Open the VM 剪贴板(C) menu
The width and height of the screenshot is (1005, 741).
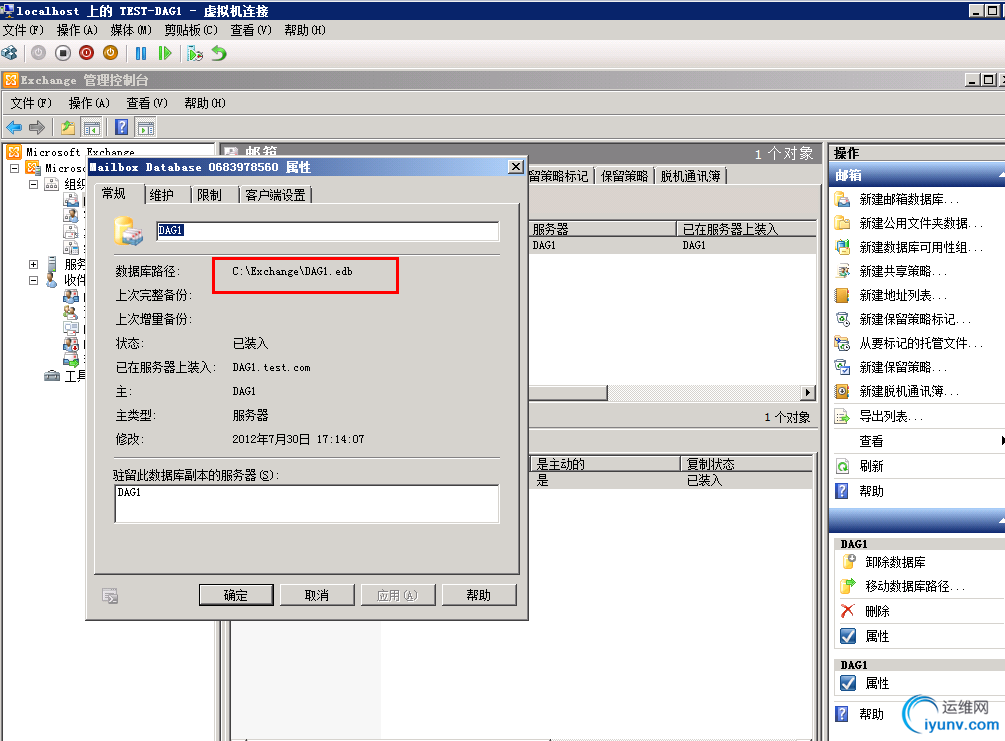coord(190,30)
